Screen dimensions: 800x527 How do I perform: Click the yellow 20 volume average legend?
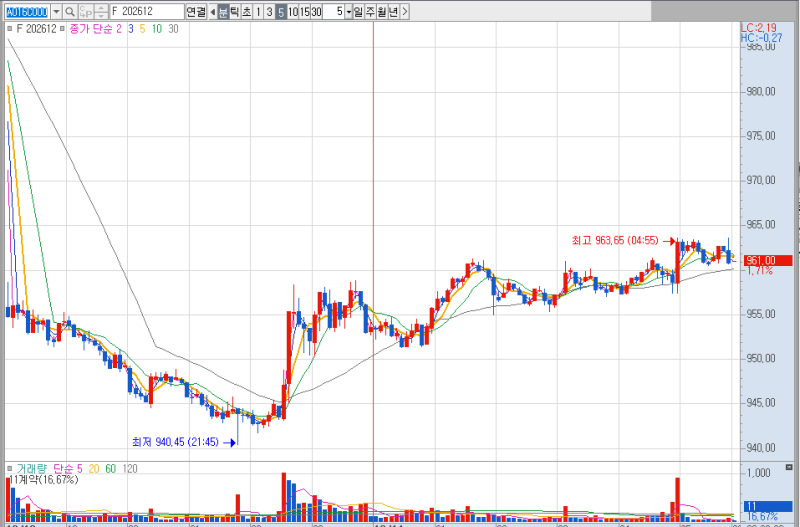(94, 468)
